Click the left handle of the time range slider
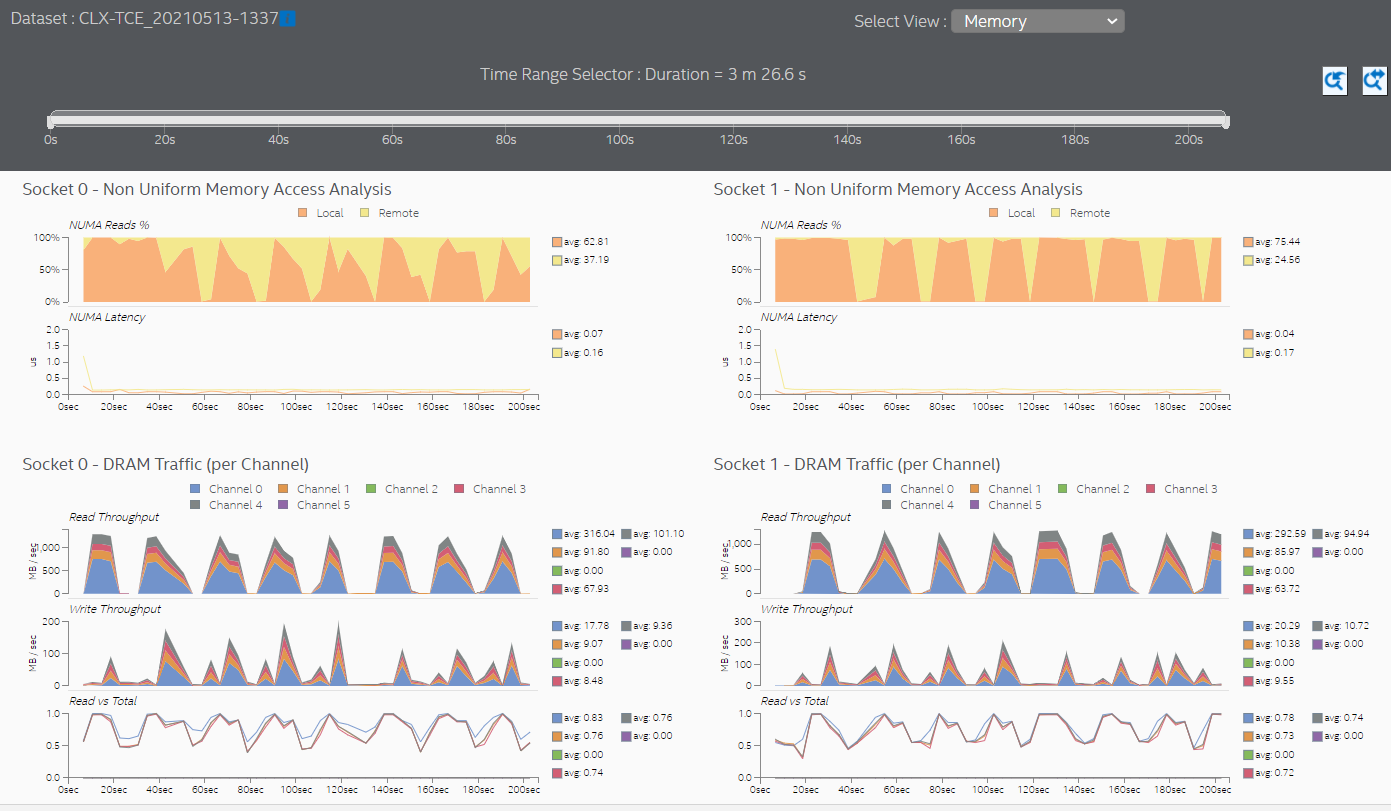The width and height of the screenshot is (1391, 811). 50,122
